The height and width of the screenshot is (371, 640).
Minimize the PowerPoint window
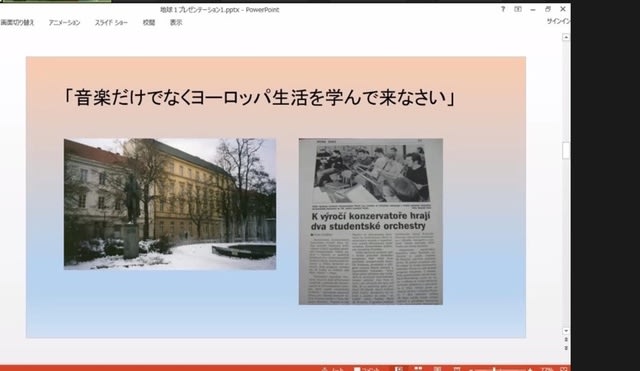coord(533,9)
